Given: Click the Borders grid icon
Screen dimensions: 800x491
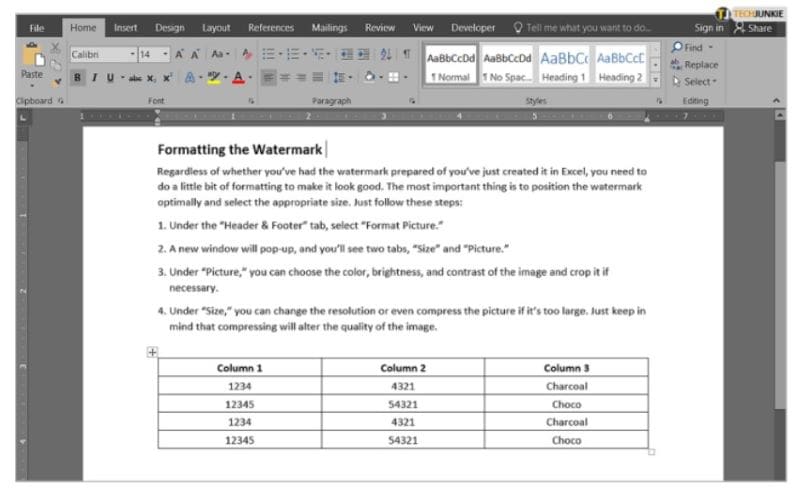Looking at the screenshot, I should pyautogui.click(x=393, y=78).
